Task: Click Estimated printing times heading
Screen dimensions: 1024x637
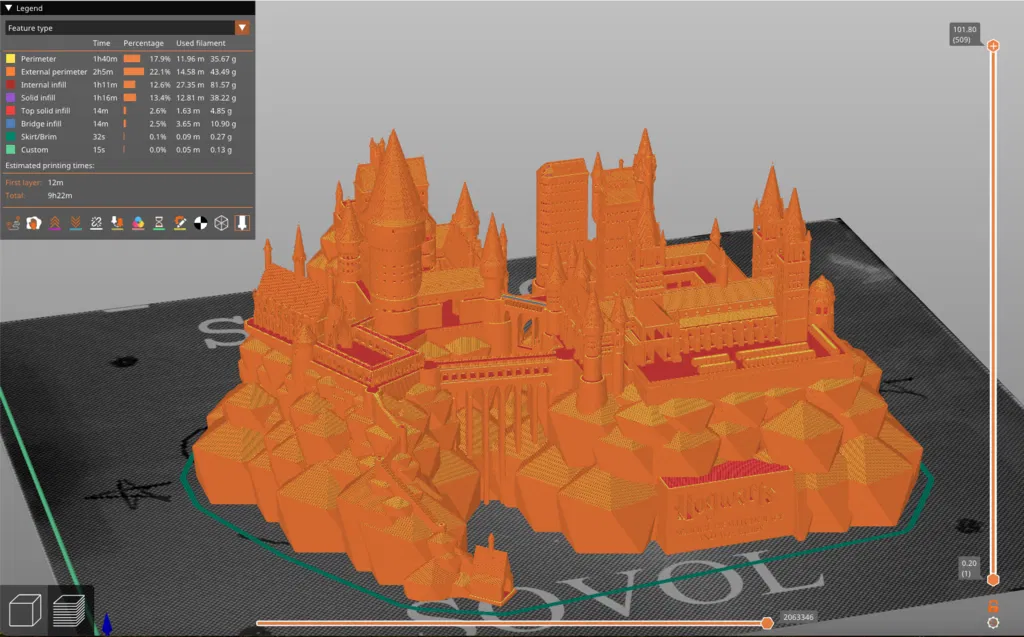Action: click(50, 166)
